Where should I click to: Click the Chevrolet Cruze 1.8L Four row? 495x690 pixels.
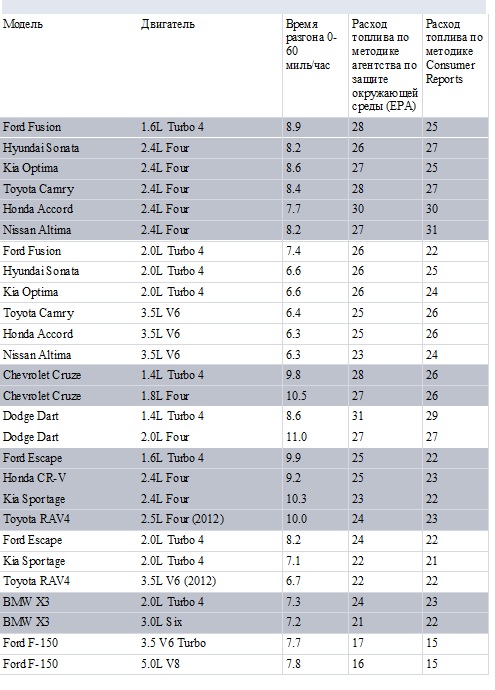coord(244,396)
